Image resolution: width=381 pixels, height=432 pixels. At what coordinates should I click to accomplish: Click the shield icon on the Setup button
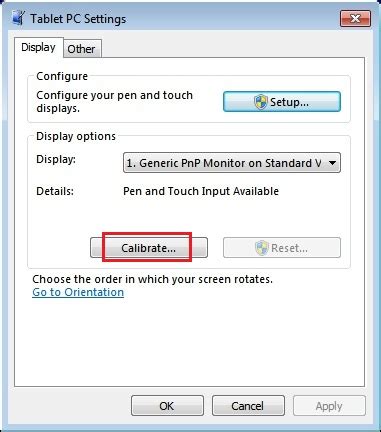coord(261,102)
